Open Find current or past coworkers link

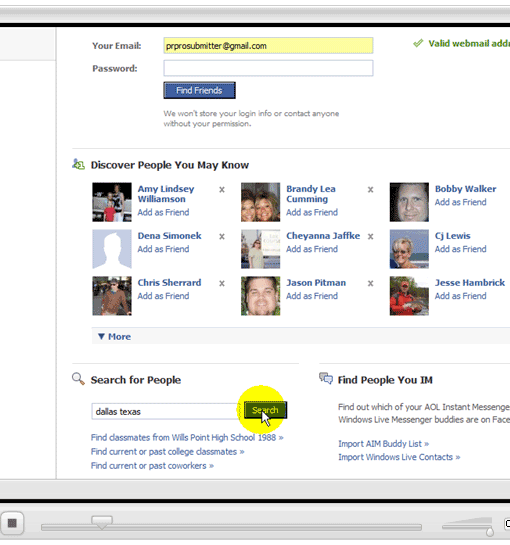tap(152, 466)
